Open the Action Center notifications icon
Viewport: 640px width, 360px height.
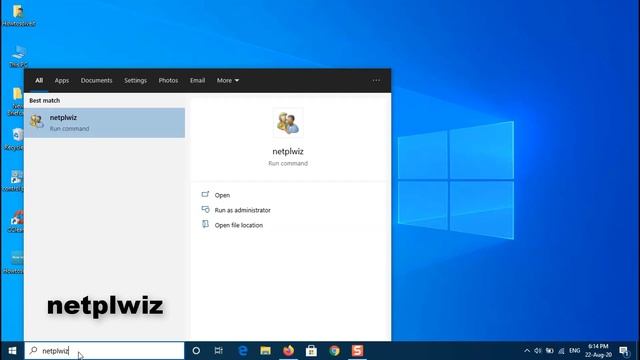click(624, 351)
